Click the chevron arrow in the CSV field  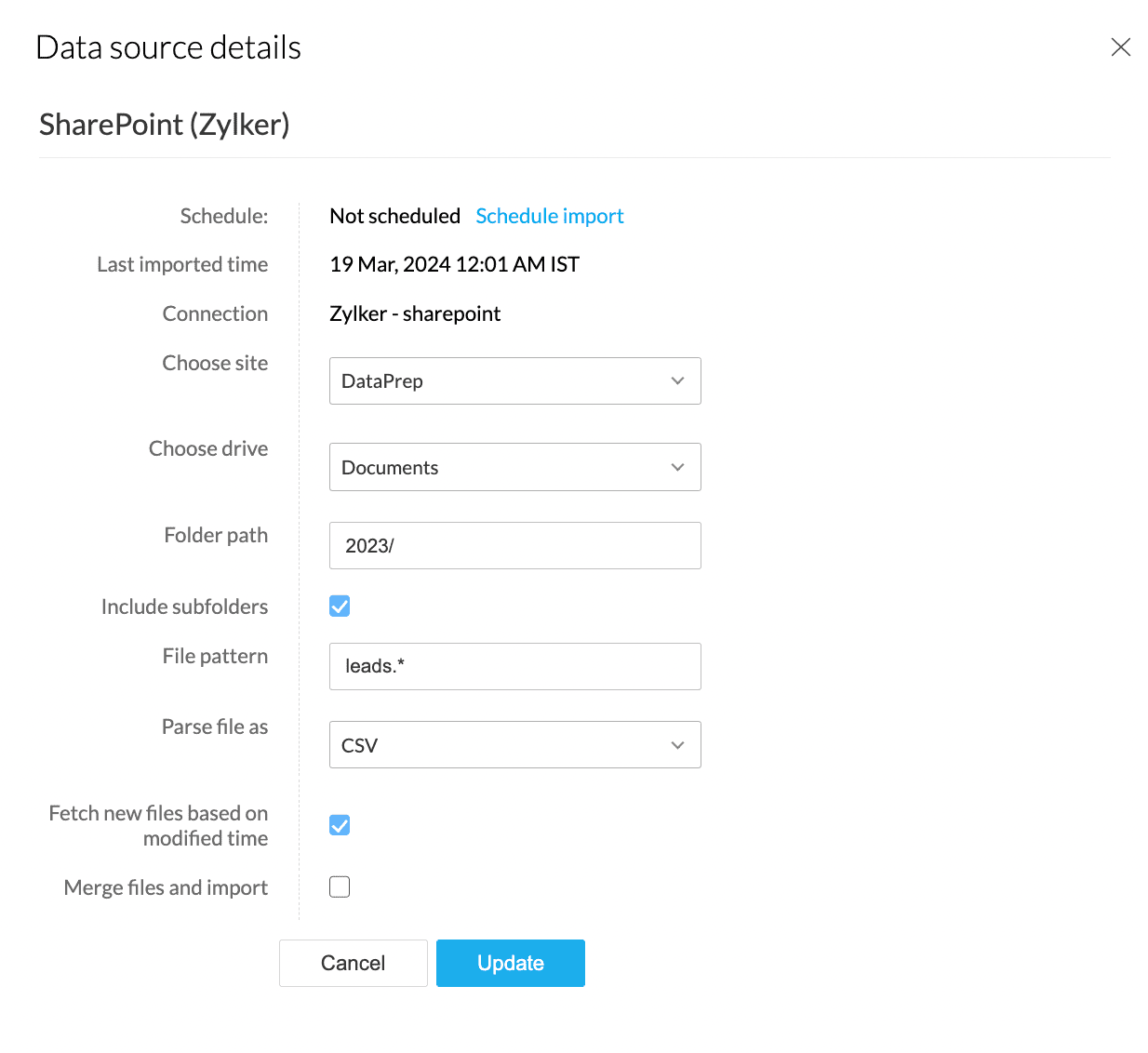point(677,745)
